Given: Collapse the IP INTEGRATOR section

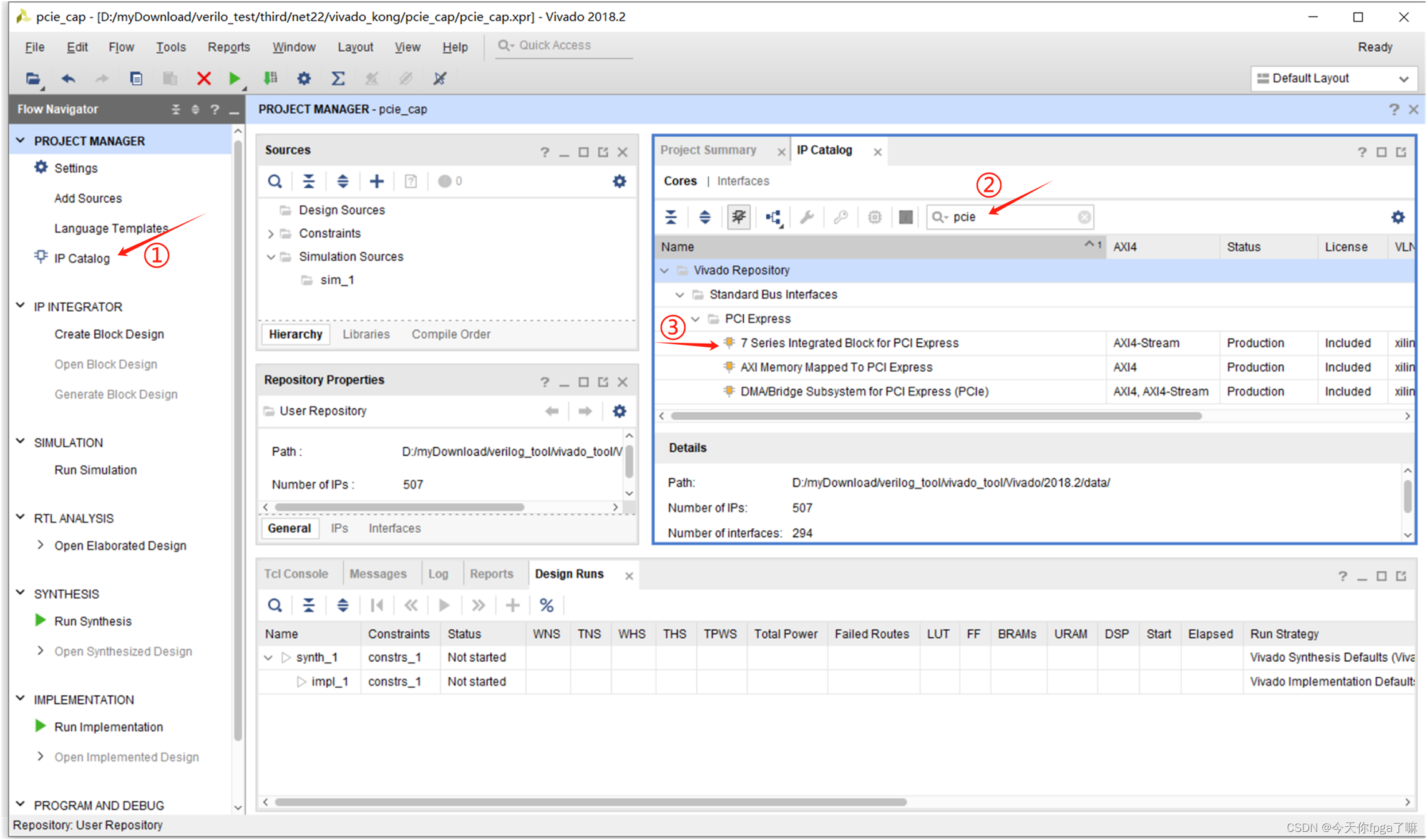Looking at the screenshot, I should point(21,306).
